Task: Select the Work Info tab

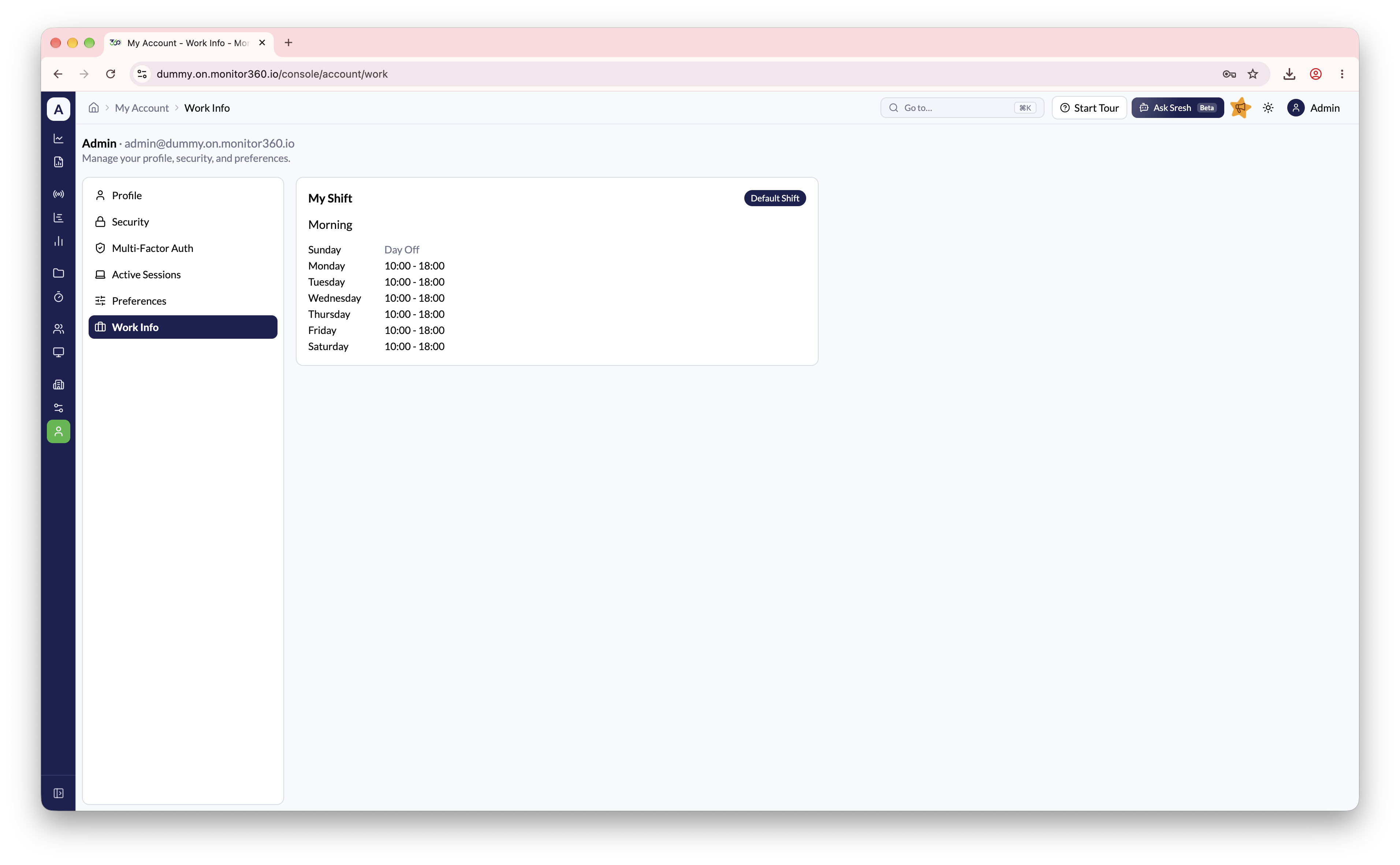Action: coord(183,327)
